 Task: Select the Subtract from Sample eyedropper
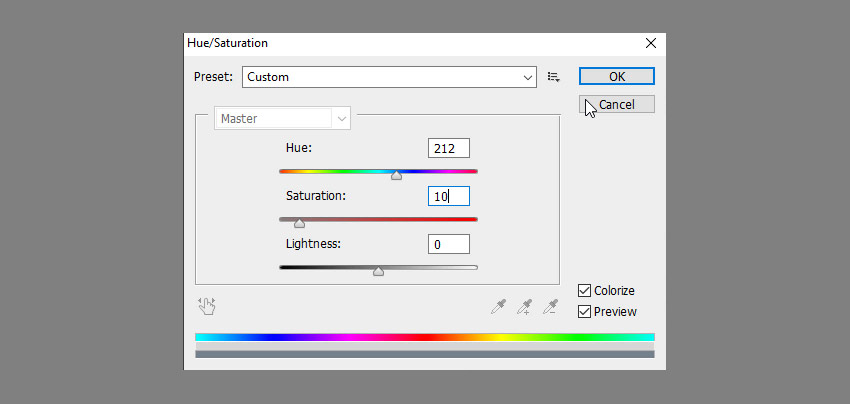(550, 307)
